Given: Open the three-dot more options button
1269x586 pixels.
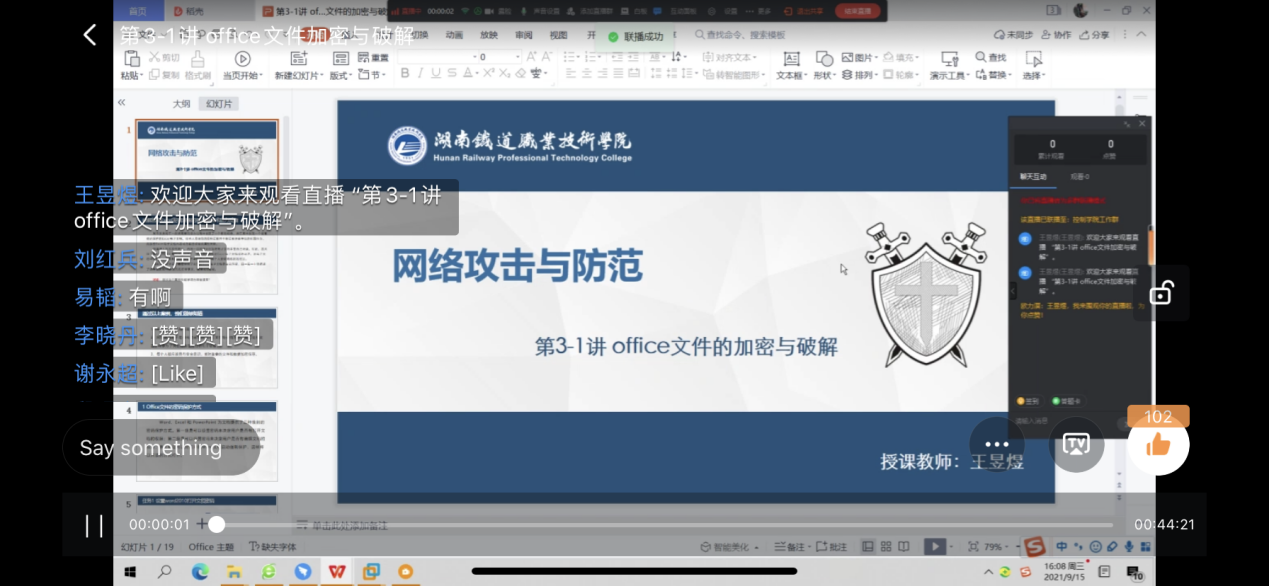Looking at the screenshot, I should click(996, 444).
